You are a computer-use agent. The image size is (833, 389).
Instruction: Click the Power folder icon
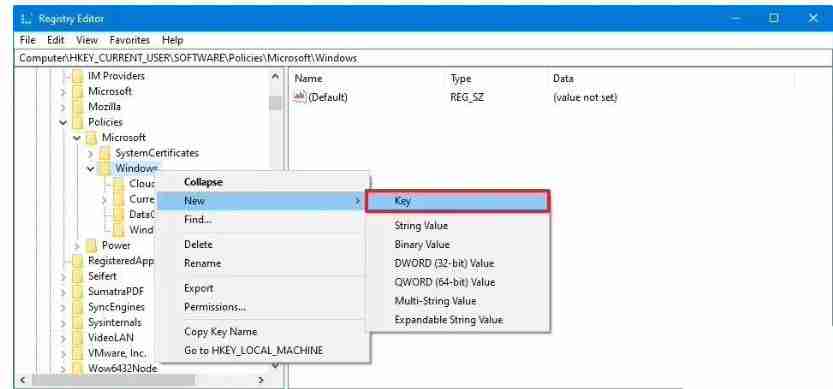coord(91,246)
